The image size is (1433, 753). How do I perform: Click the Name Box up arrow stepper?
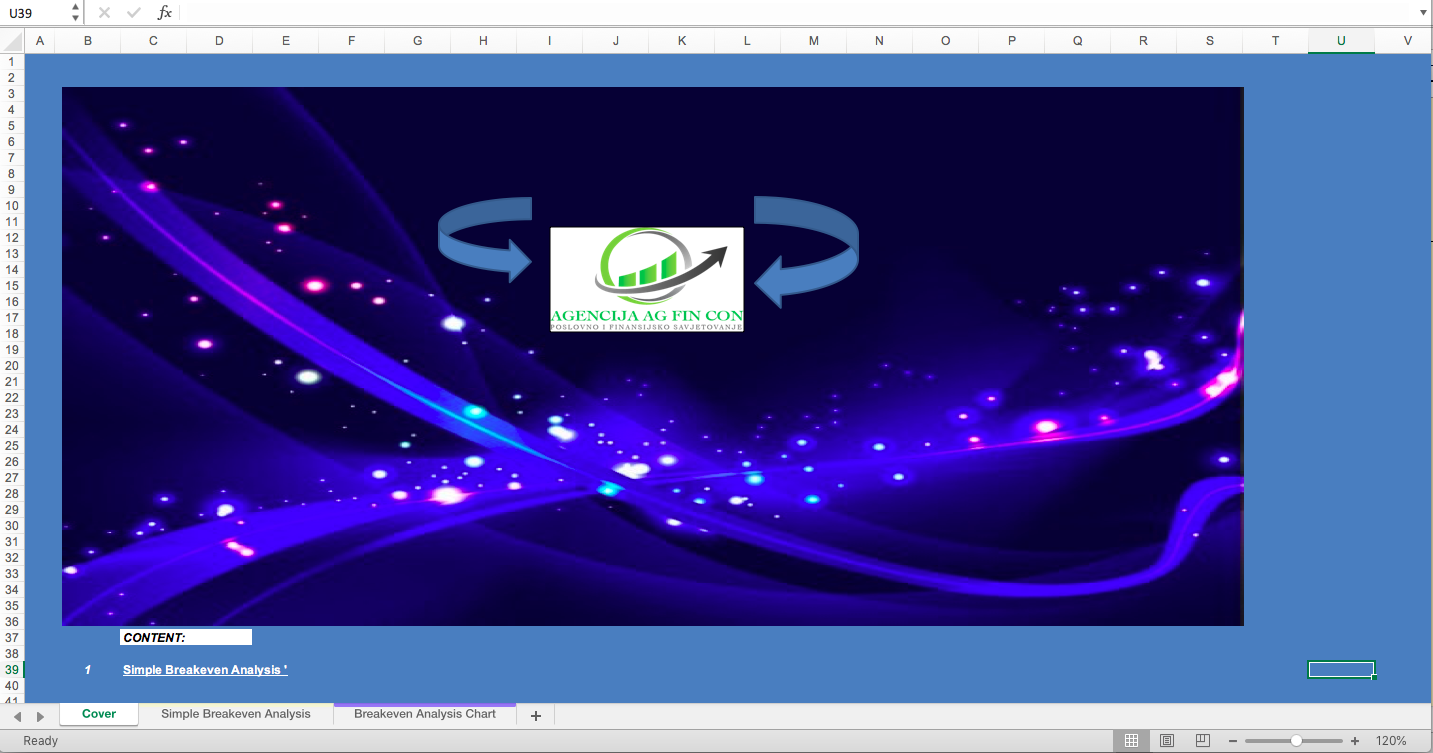click(76, 7)
